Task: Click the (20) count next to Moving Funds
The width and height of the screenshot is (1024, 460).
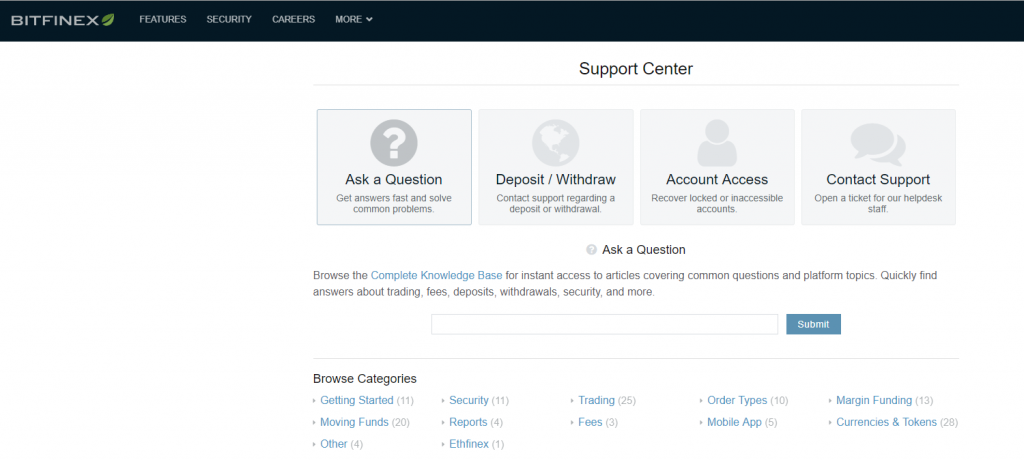Action: (x=400, y=423)
